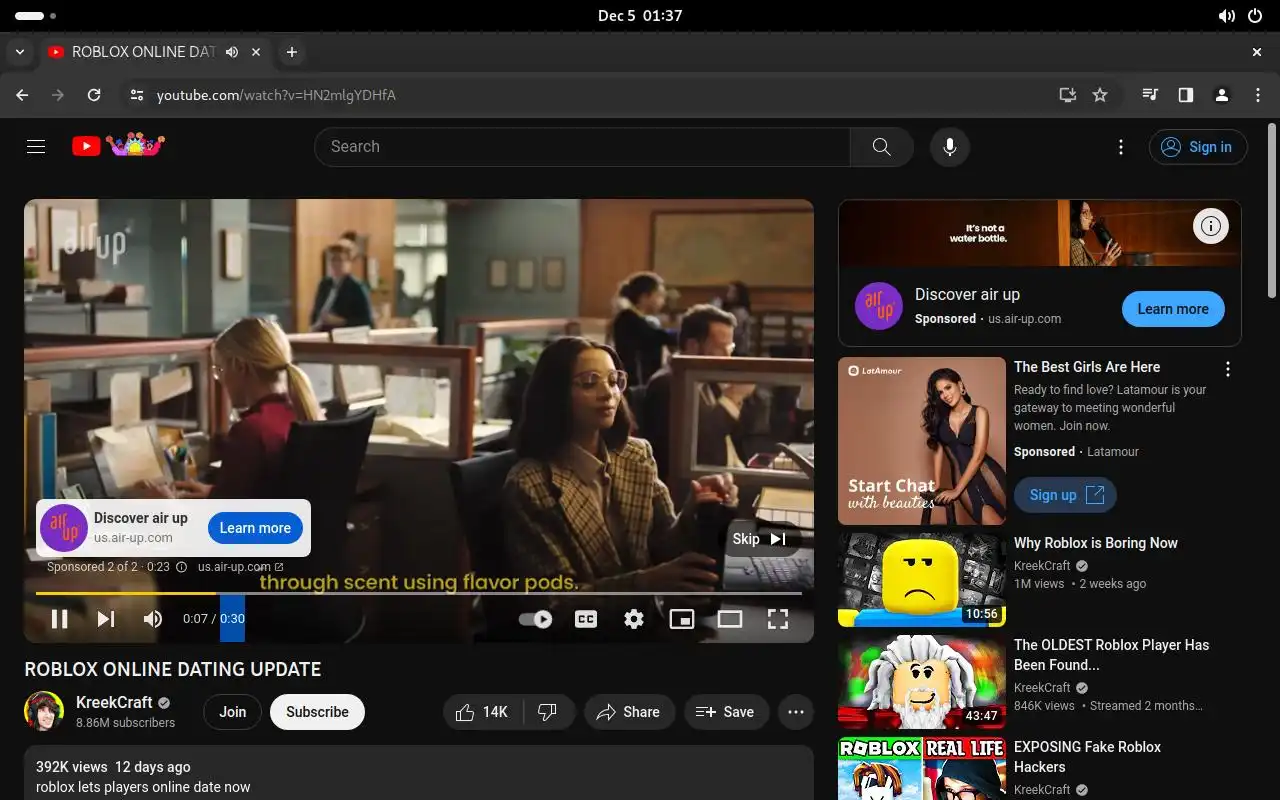This screenshot has height=800, width=1280.
Task: Skip the ad
Action: [x=761, y=539]
